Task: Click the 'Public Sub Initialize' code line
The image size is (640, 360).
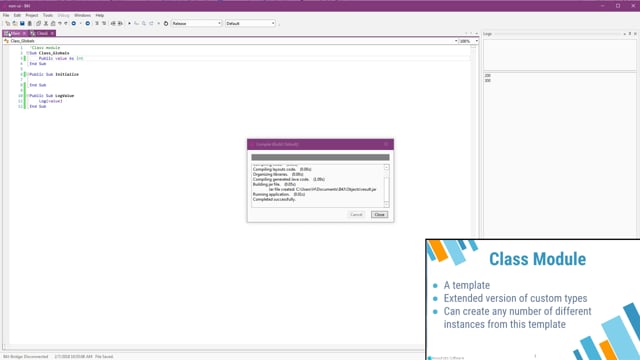Action: tap(54, 74)
